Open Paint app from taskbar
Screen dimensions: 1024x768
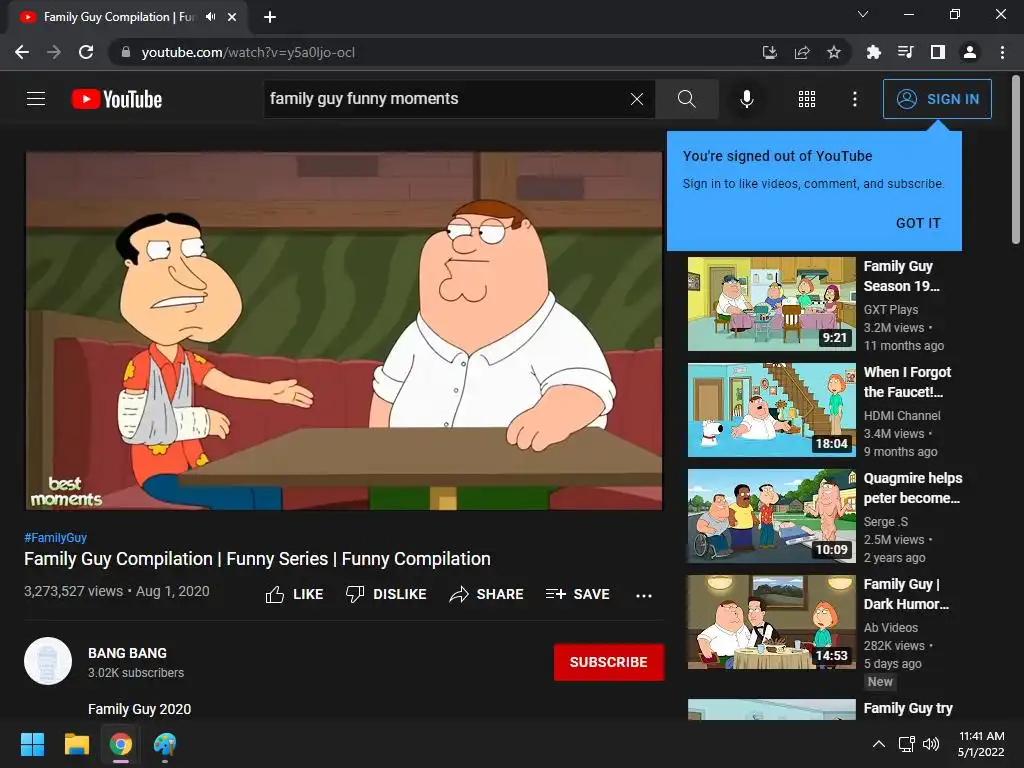point(165,744)
